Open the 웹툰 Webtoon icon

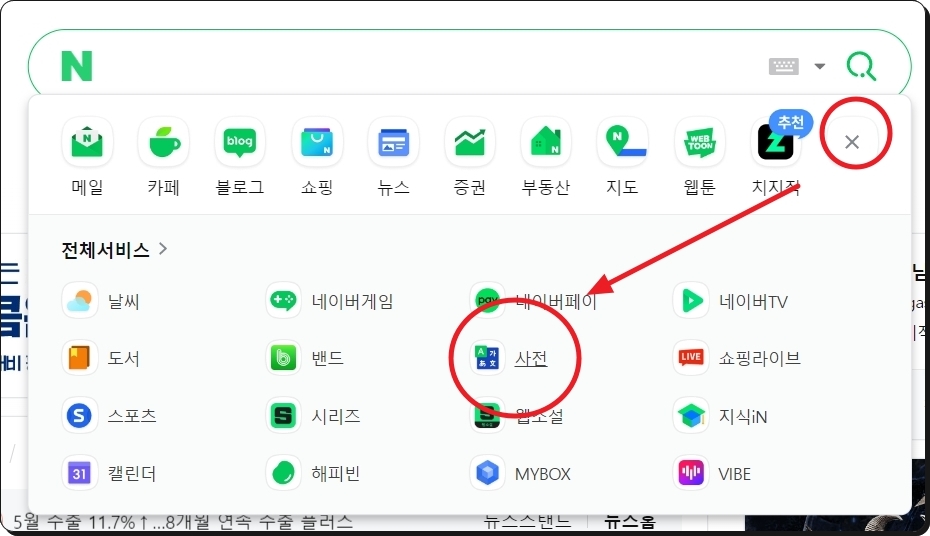click(700, 142)
